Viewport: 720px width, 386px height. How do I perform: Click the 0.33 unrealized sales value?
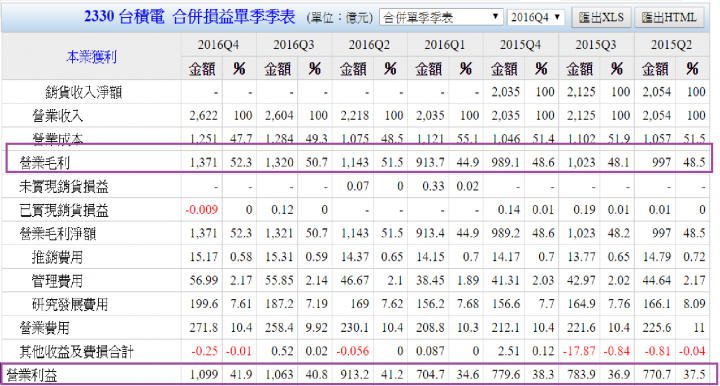click(433, 186)
